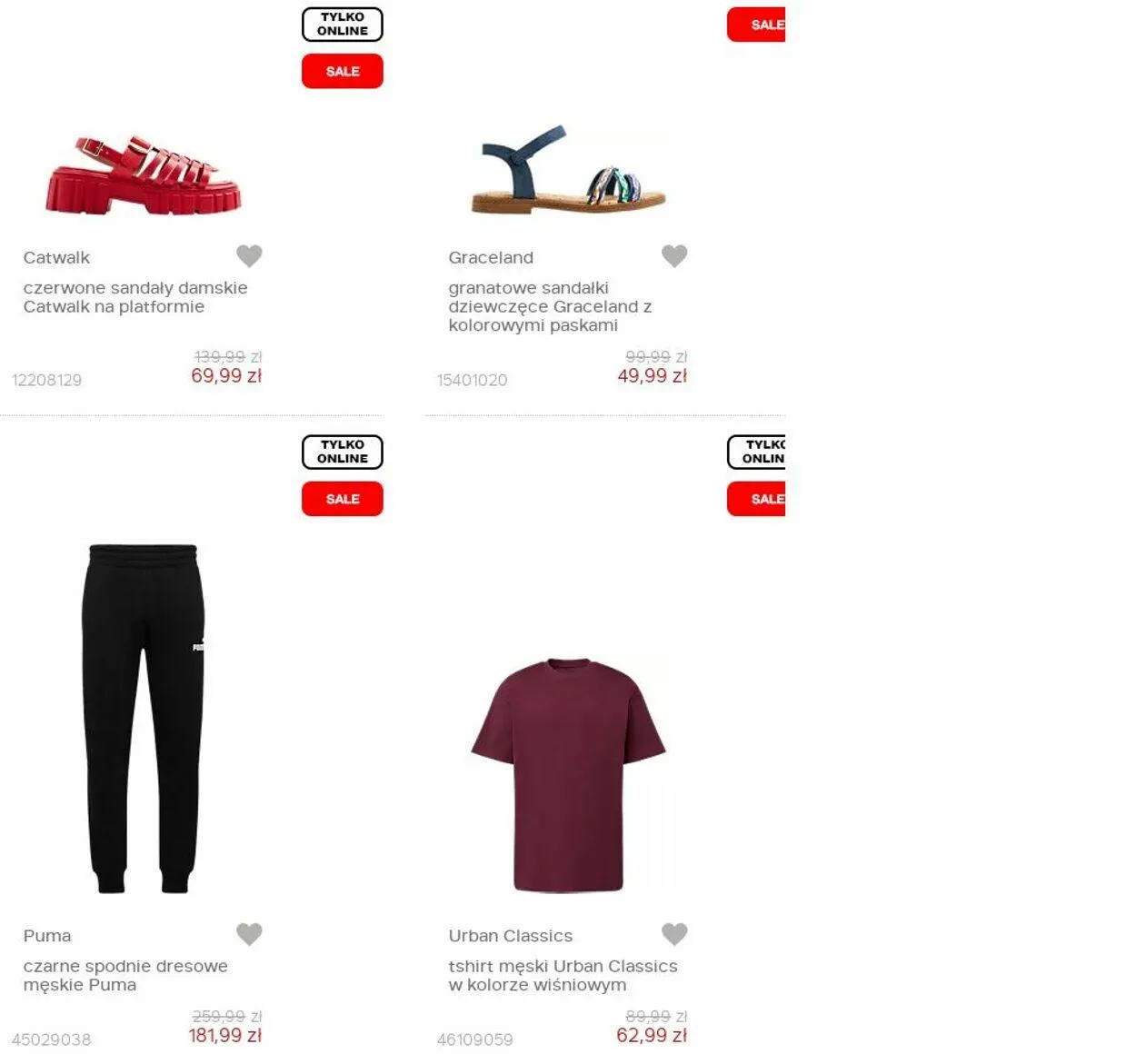Screen dimensions: 1136x1064
Task: View the black Puma sweatpants image
Action: point(143,718)
